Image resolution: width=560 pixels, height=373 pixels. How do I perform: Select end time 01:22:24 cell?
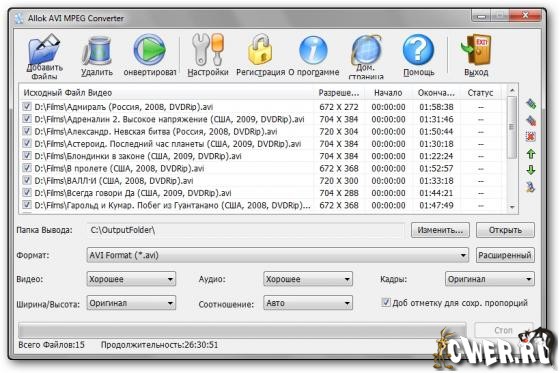[436, 156]
